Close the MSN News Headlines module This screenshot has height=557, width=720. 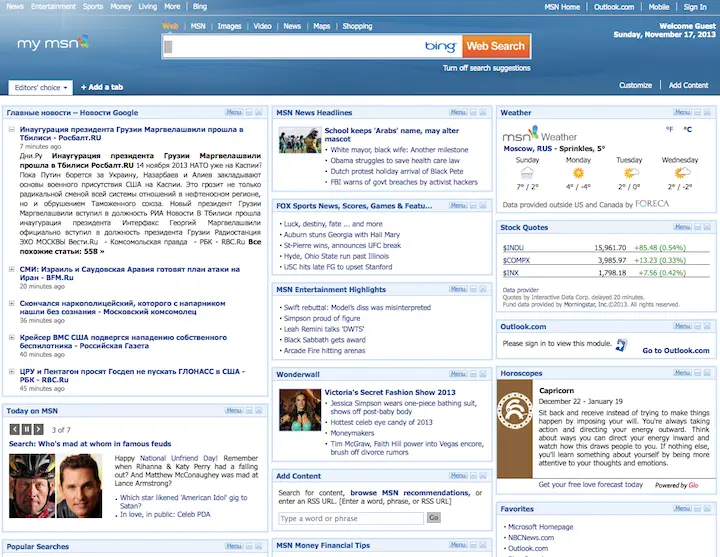pos(483,112)
